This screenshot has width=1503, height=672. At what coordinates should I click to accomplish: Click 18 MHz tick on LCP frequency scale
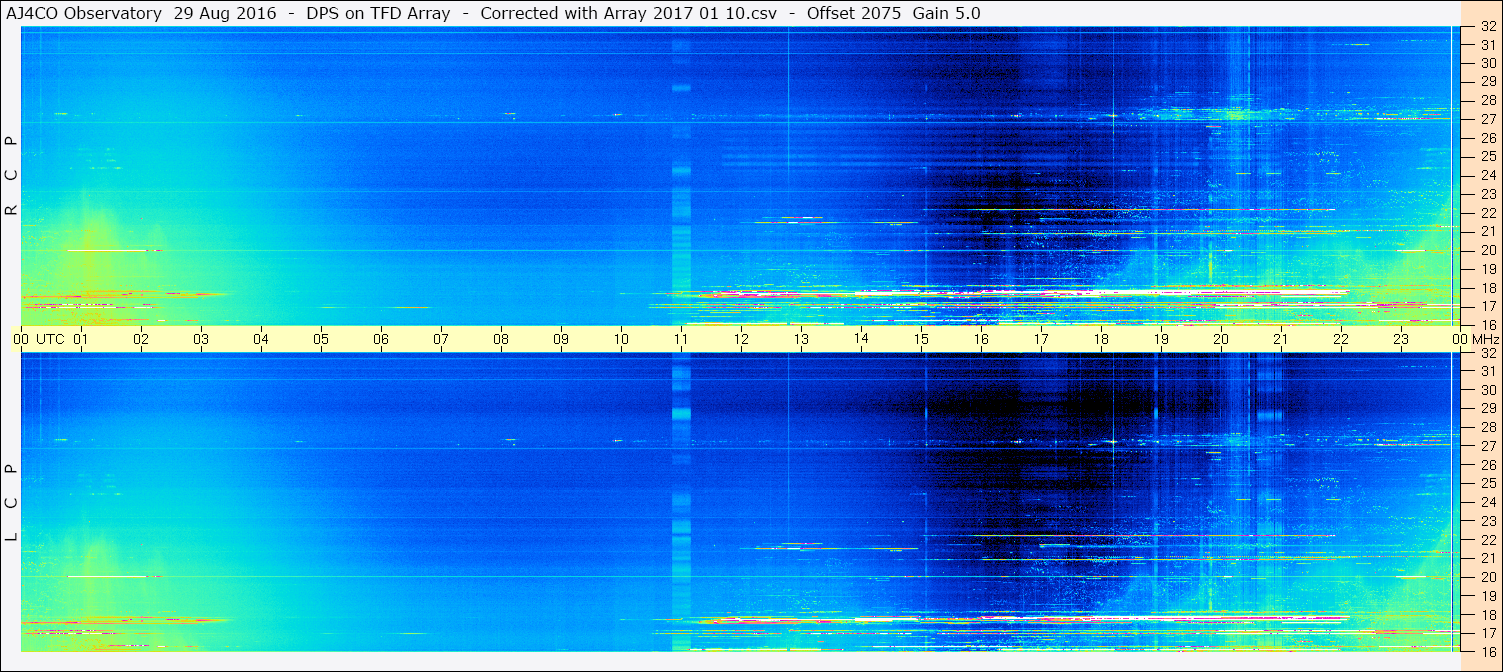[1487, 614]
